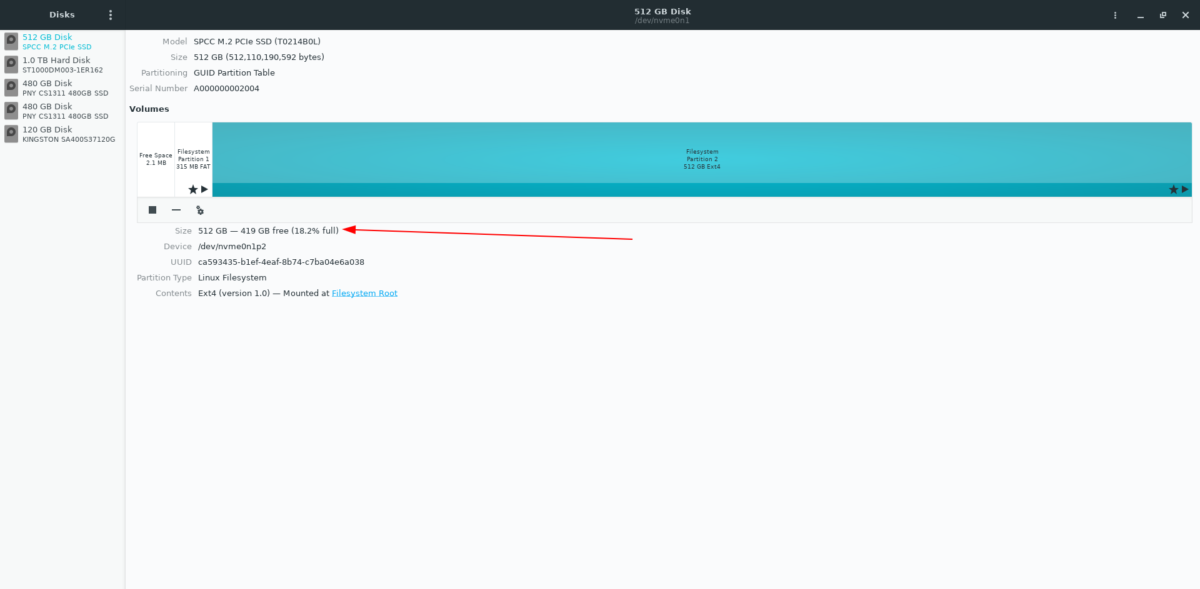Open the drive options menu in title bar
Viewport: 1200px width, 589px height.
[x=1115, y=15]
